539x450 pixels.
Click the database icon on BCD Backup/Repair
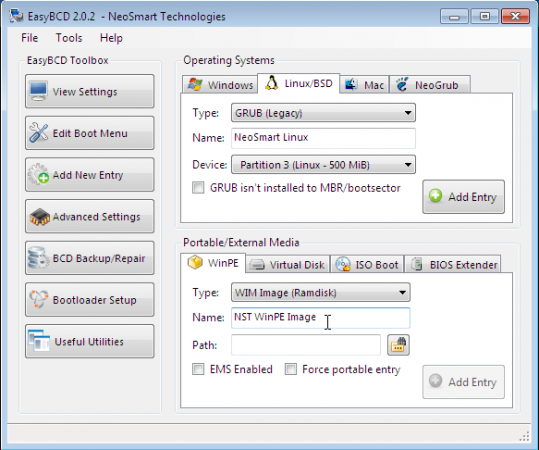38,258
